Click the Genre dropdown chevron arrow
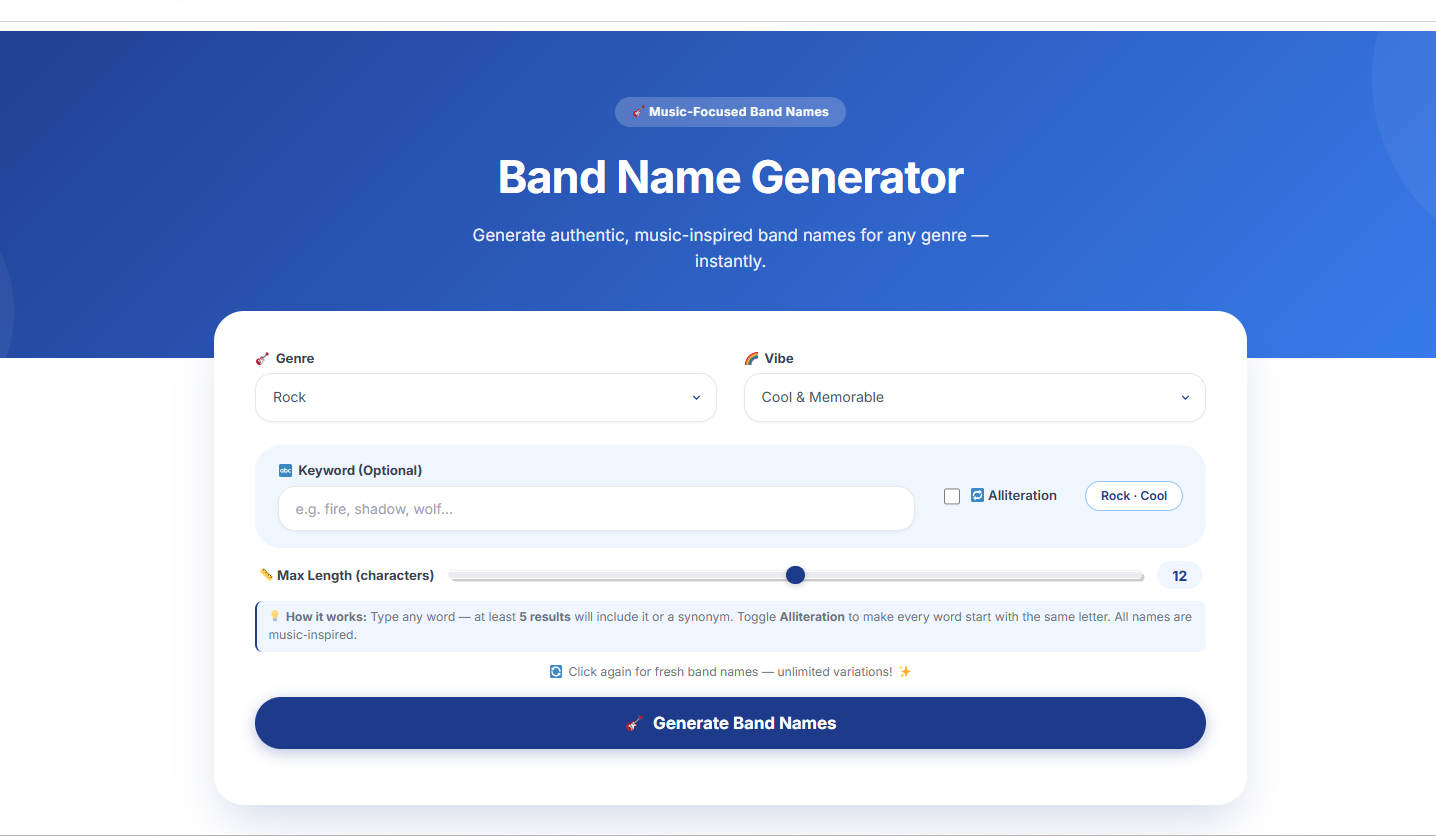Image resolution: width=1436 pixels, height=836 pixels. click(x=696, y=398)
